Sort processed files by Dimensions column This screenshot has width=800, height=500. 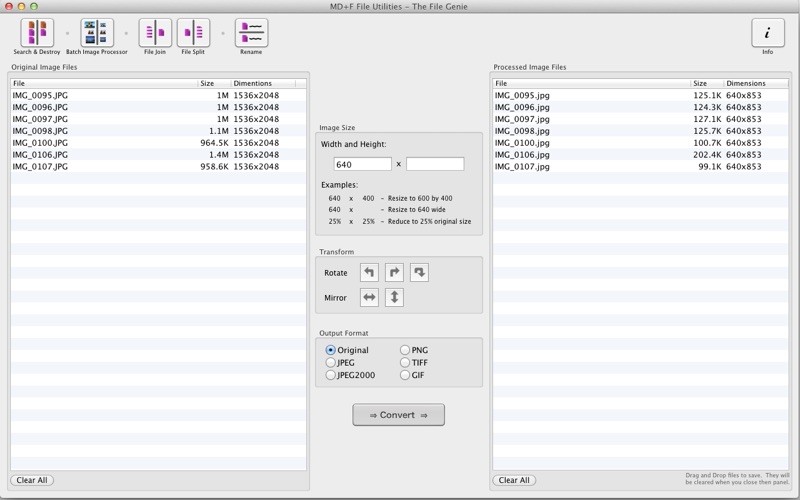click(756, 83)
